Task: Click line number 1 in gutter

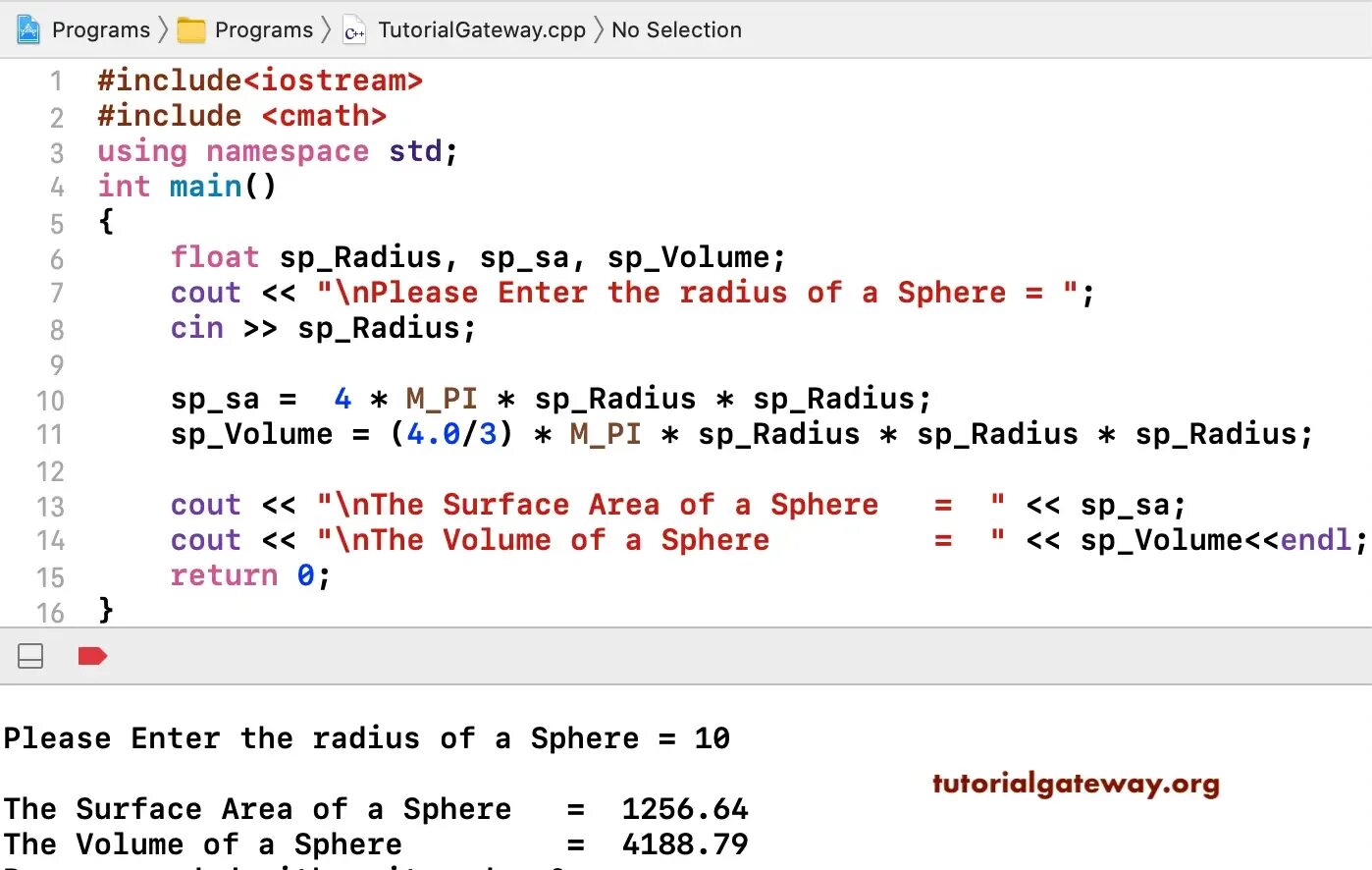Action: (x=56, y=82)
